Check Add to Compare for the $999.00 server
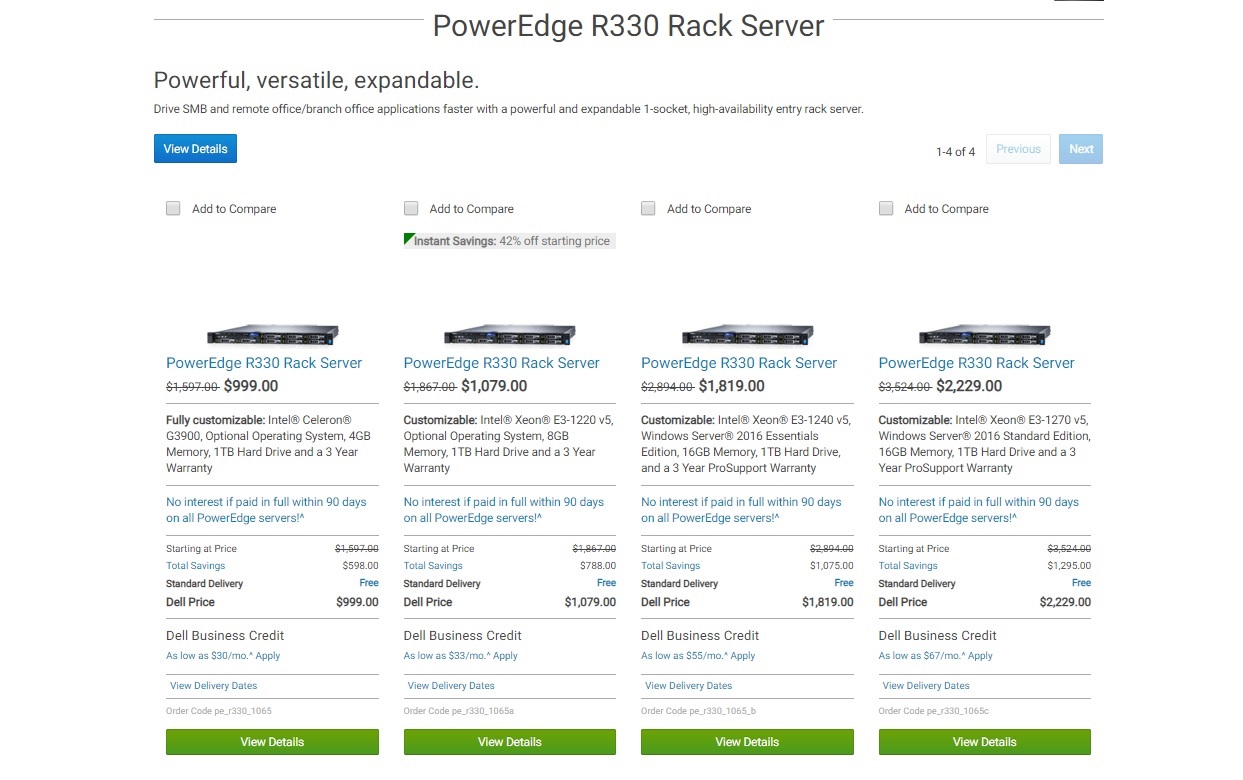 173,208
